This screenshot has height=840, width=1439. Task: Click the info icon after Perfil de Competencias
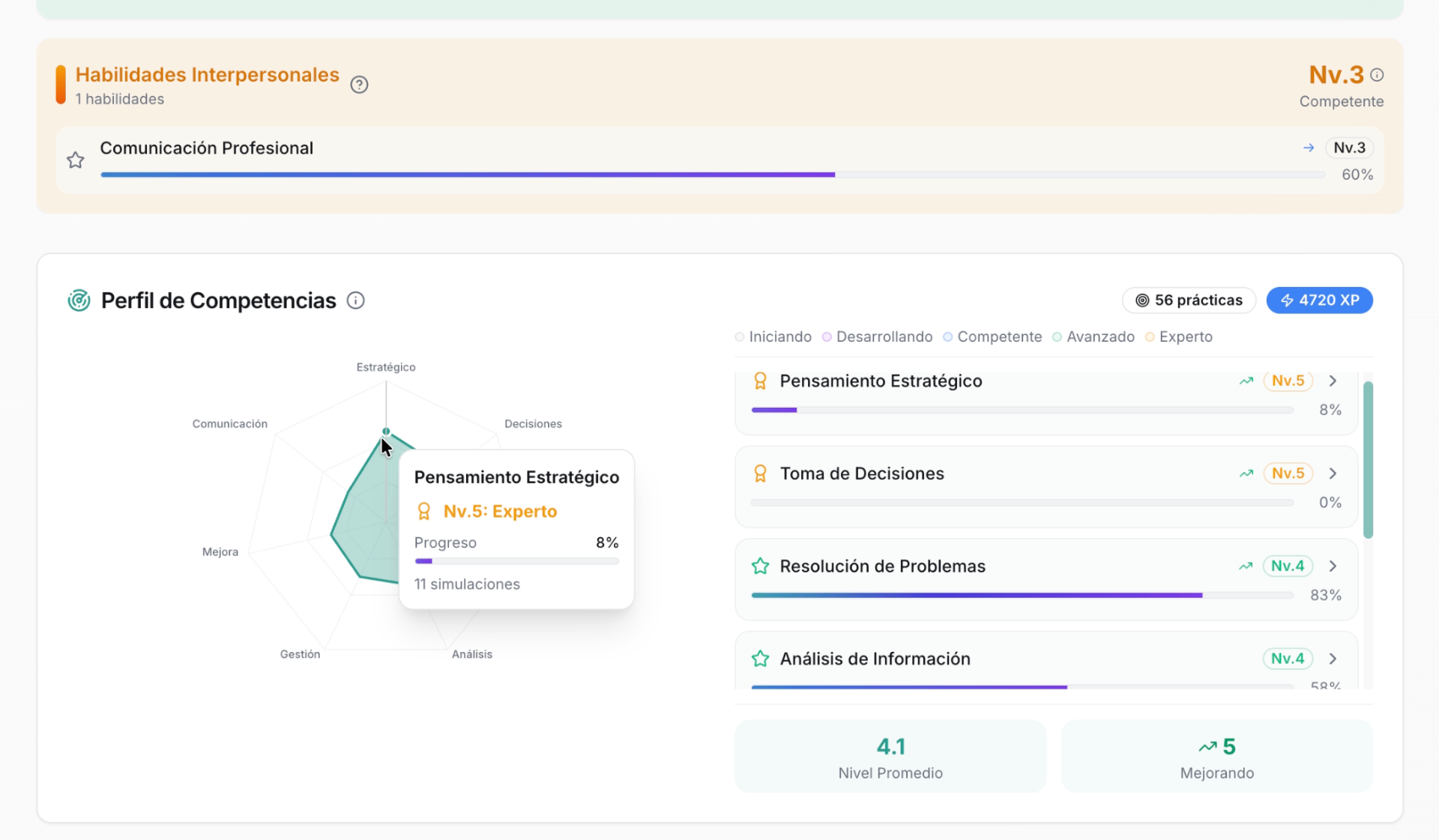pos(355,300)
